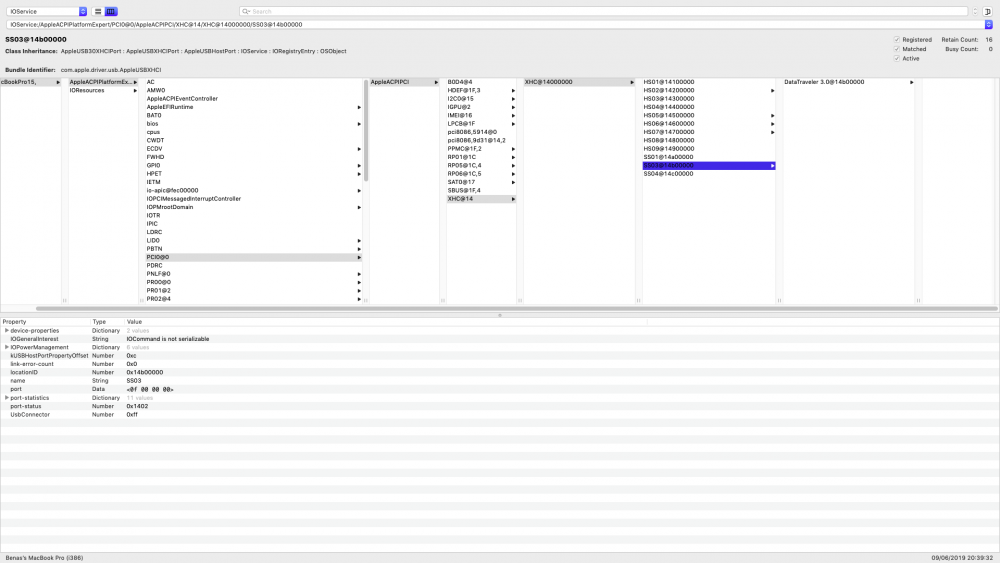Click the vertical scrollbar beside the AC list
Viewport: 1000px width, 563px height.
tap(366, 131)
